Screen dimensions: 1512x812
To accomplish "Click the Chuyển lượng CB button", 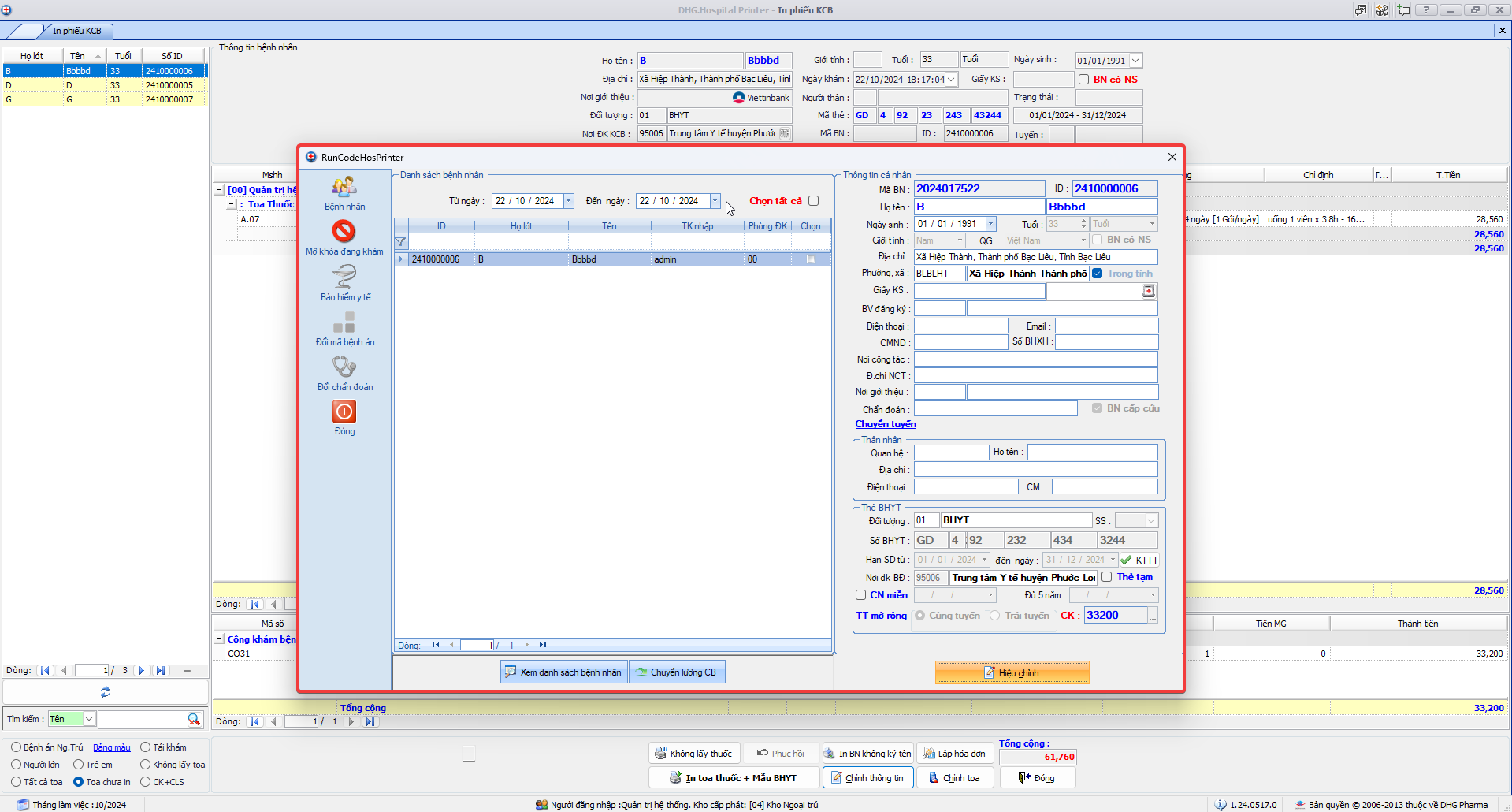I will [677, 672].
